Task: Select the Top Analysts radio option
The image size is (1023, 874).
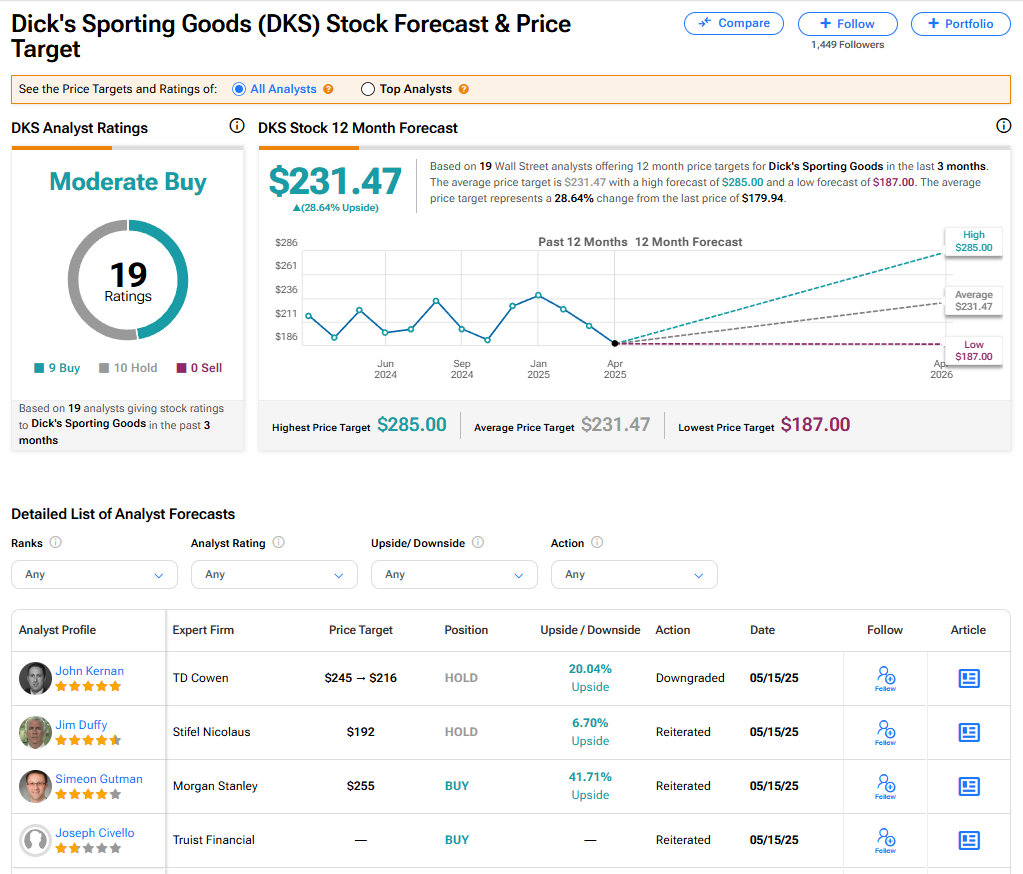Action: pyautogui.click(x=368, y=89)
